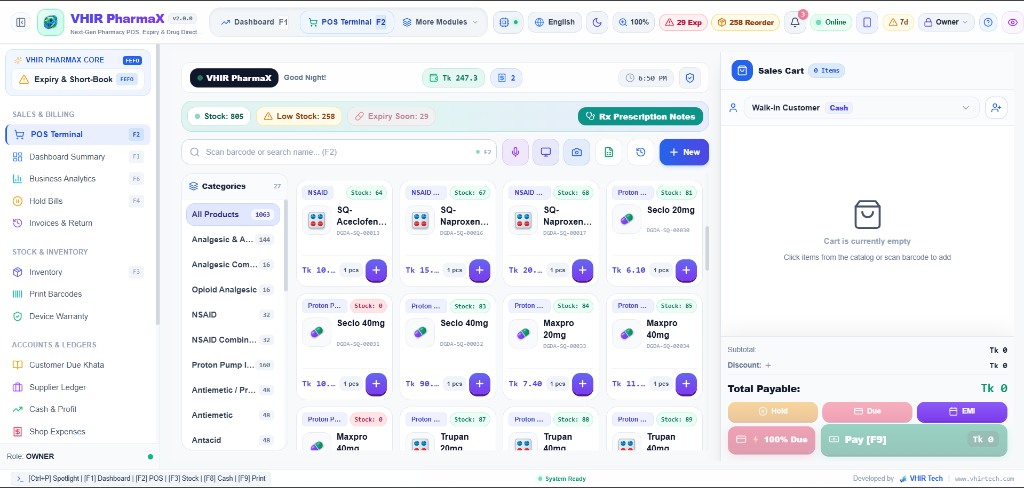The image size is (1024, 488).
Task: Open the AI chip status button
Action: pos(508,22)
